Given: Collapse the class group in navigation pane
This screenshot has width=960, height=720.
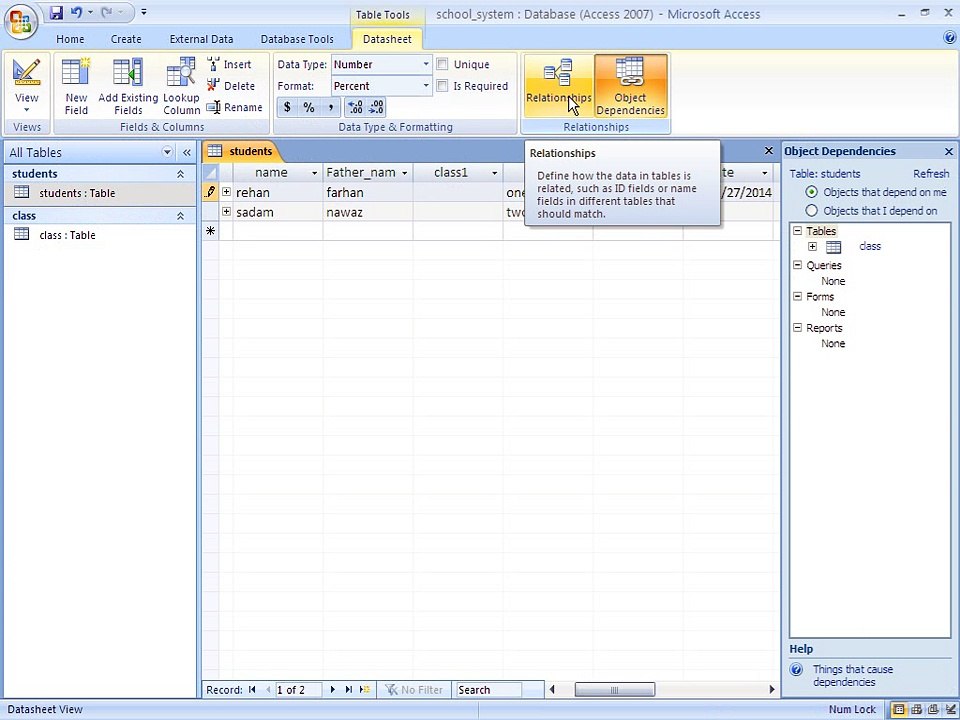Looking at the screenshot, I should point(181,216).
